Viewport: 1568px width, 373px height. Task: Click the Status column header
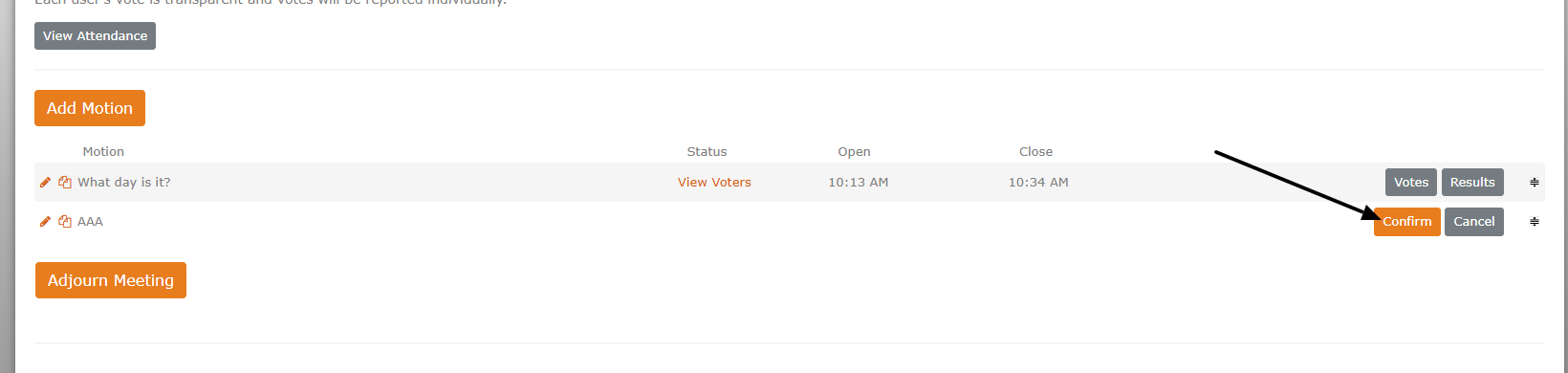pos(707,151)
